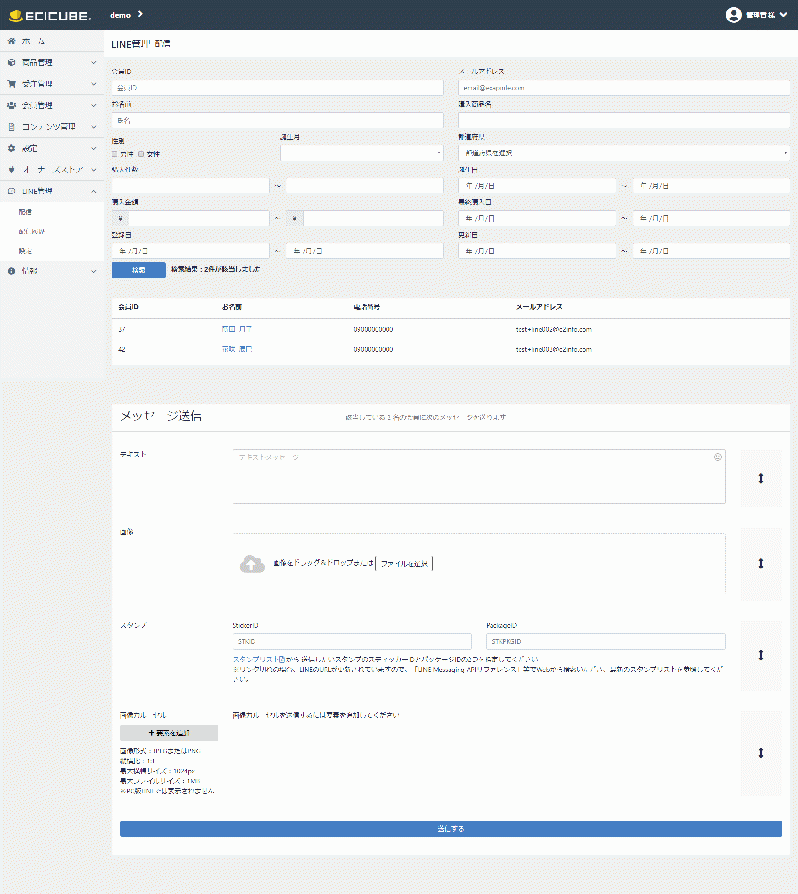Focus the last purchase end date field

[x=711, y=218]
